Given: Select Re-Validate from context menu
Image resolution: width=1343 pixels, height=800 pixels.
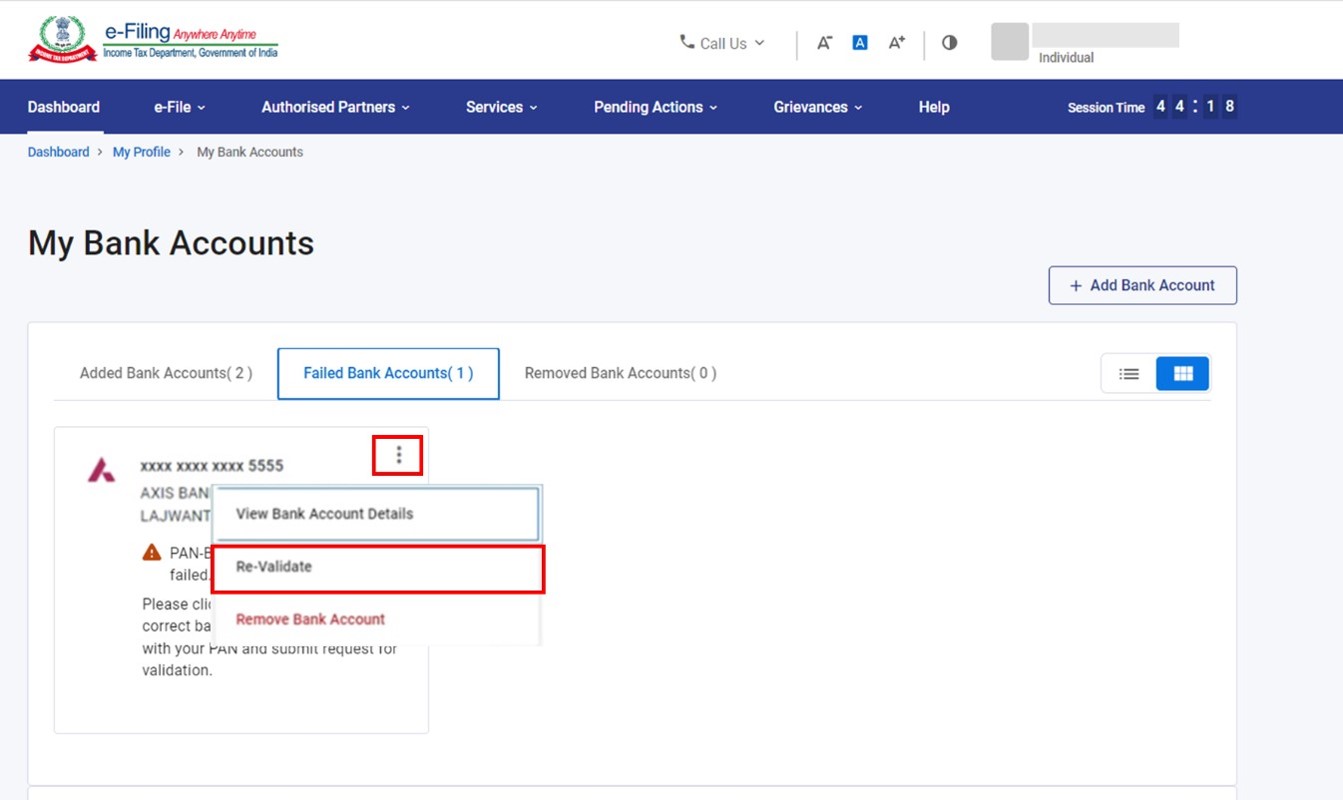Looking at the screenshot, I should pos(378,567).
